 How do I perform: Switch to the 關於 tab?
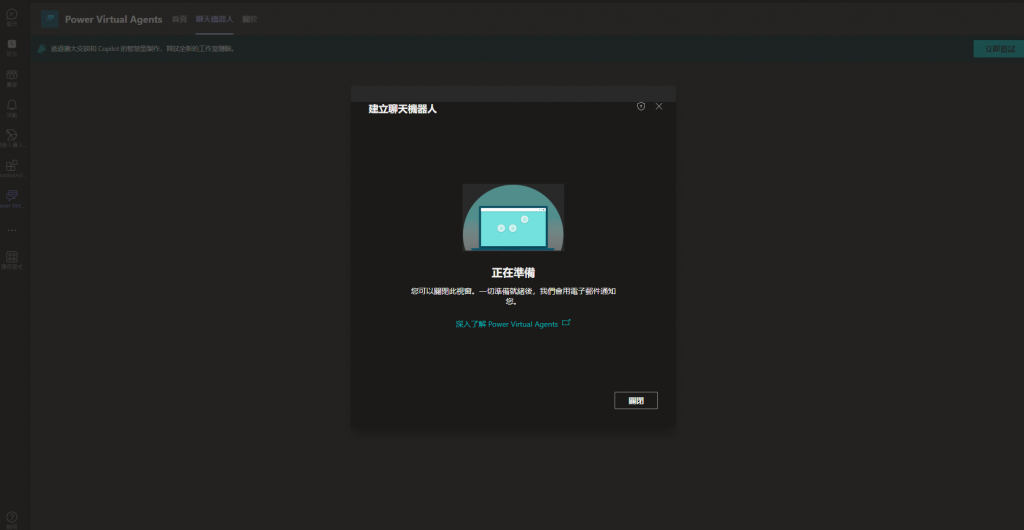[x=249, y=19]
